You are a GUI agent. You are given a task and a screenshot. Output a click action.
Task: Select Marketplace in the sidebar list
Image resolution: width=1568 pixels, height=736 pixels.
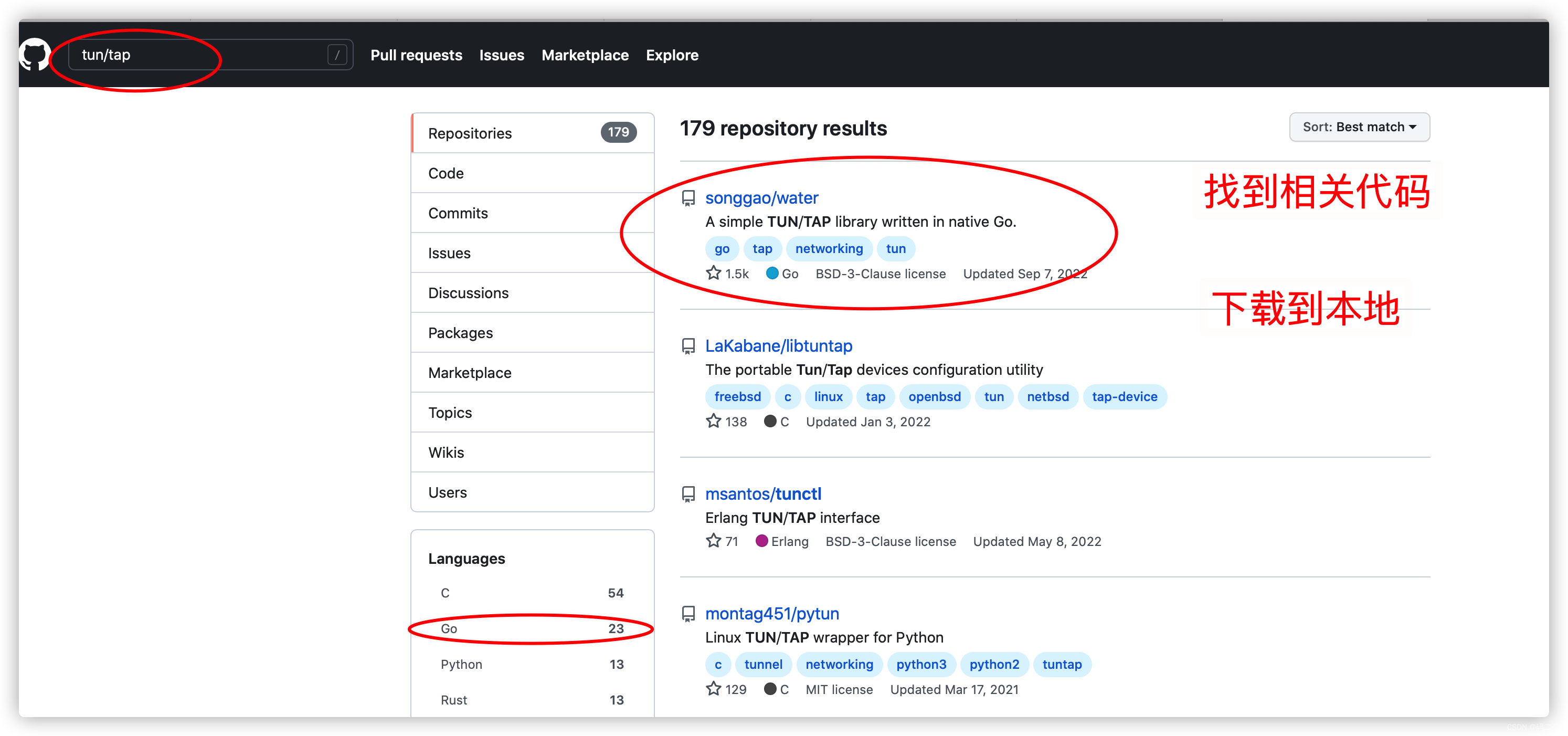pos(533,373)
